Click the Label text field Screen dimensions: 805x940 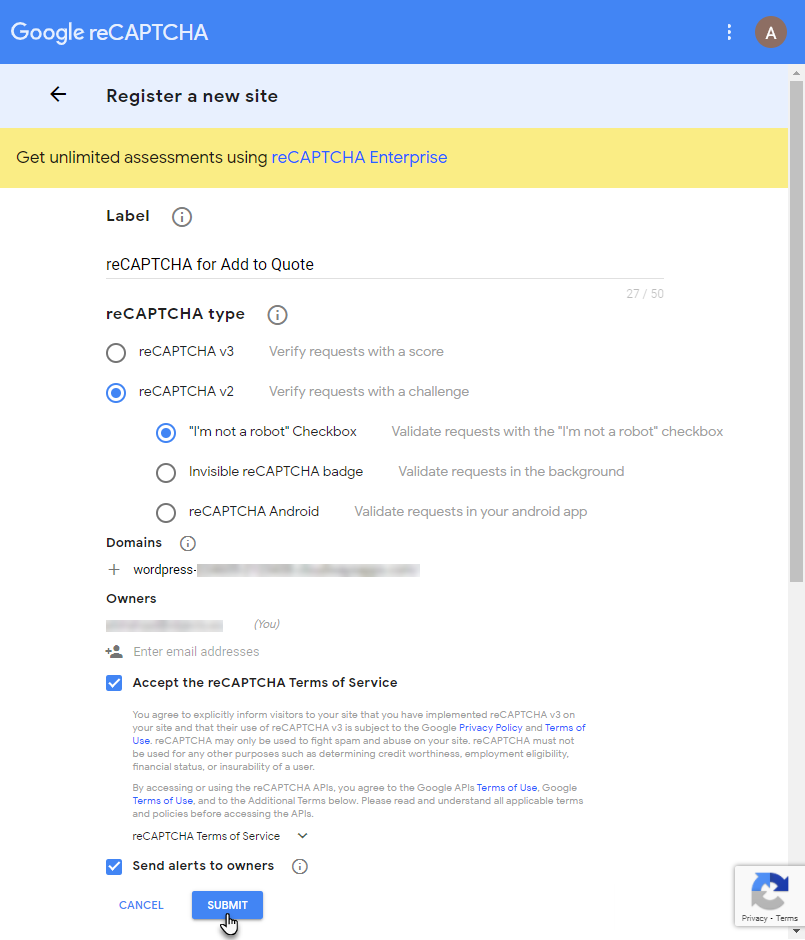coord(385,264)
